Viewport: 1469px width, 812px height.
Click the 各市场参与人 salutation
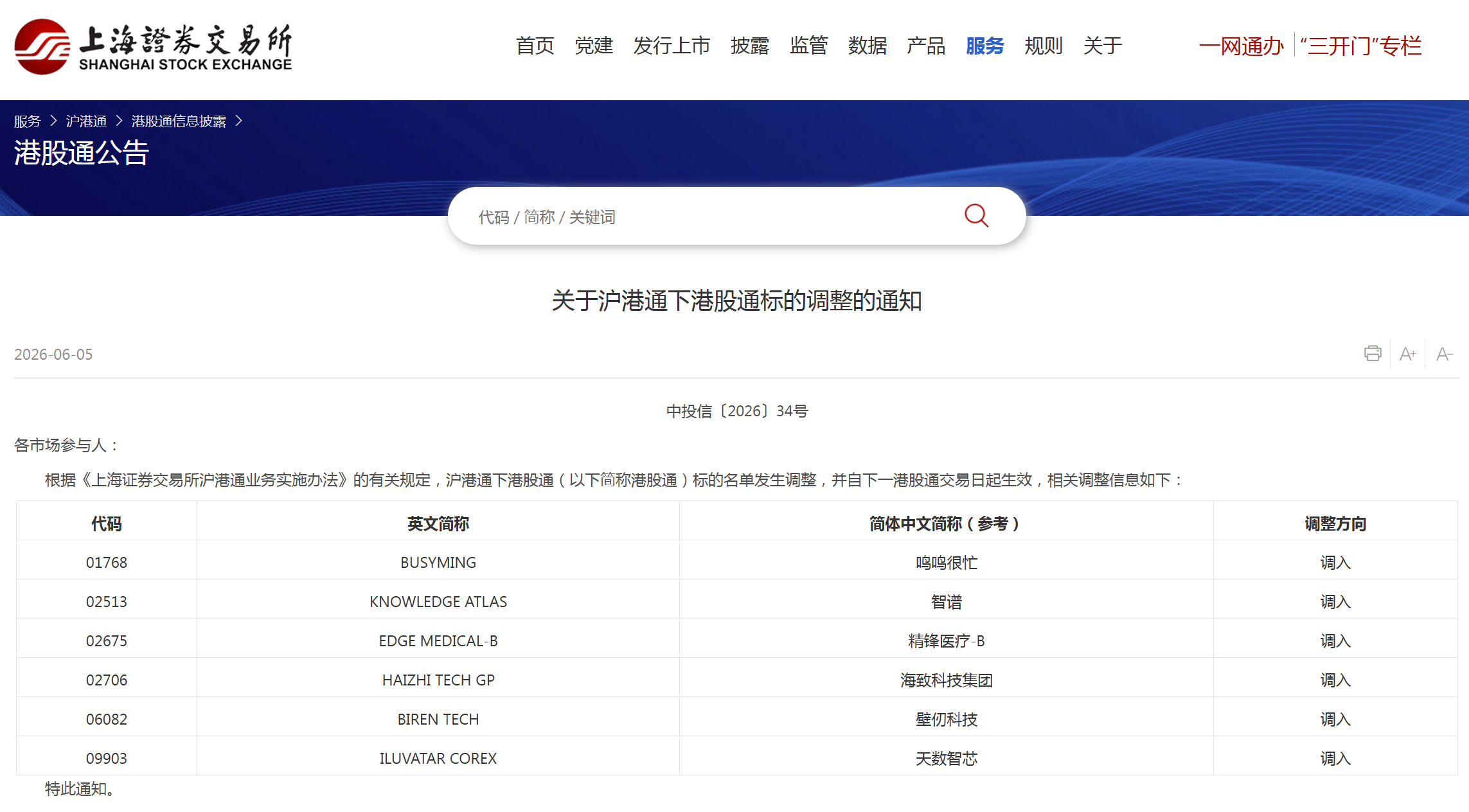click(x=66, y=445)
